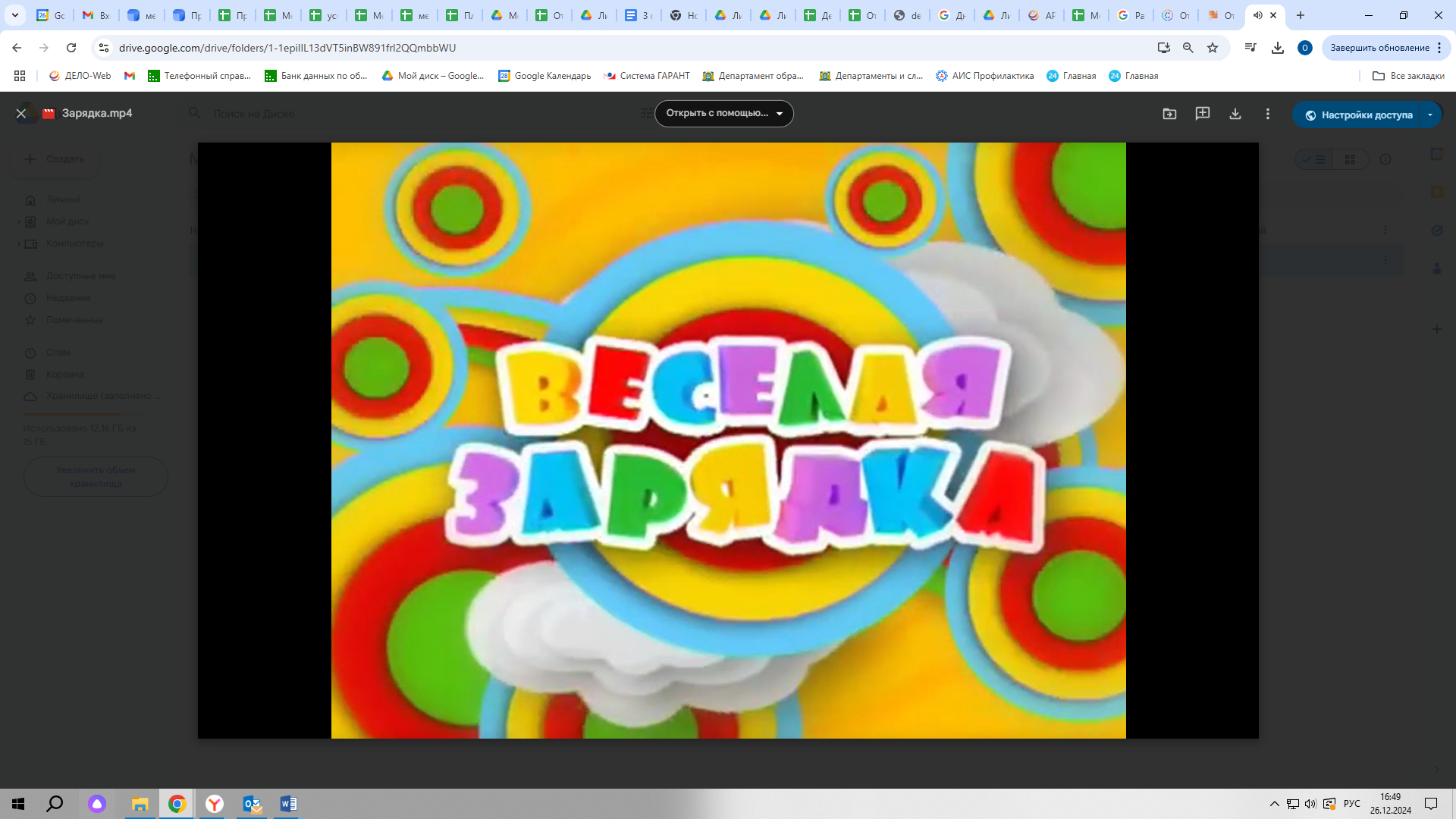Click the video preview to play

coord(728,440)
